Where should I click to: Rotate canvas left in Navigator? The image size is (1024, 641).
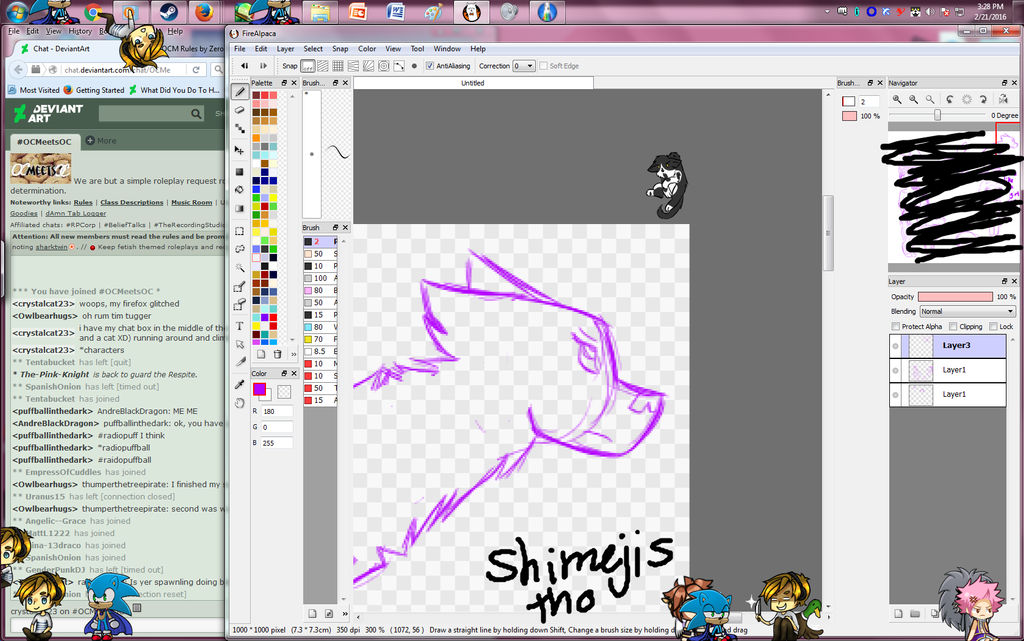click(x=950, y=99)
